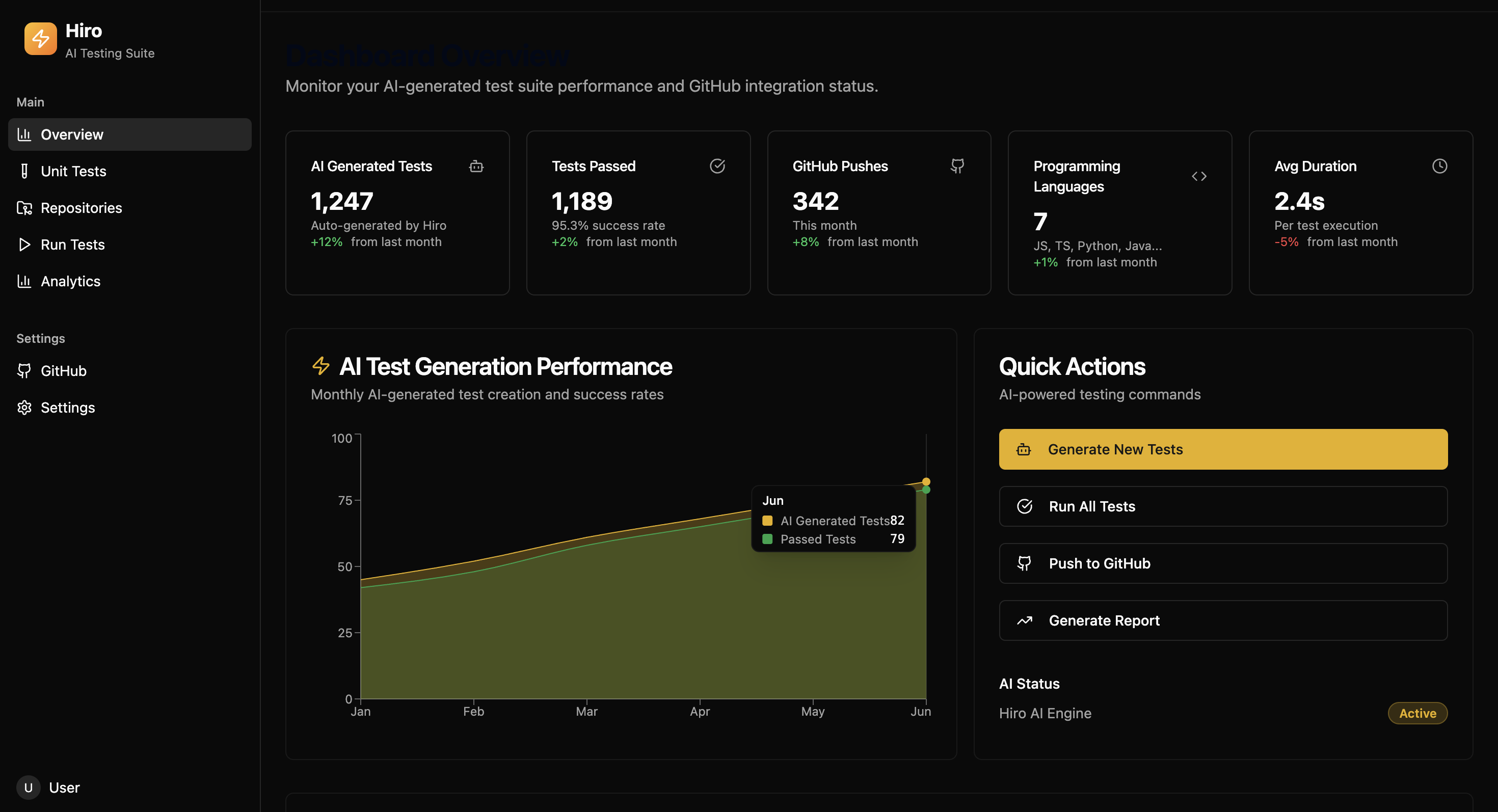
Task: Click the clock icon in Avg Duration card
Action: [x=1439, y=166]
